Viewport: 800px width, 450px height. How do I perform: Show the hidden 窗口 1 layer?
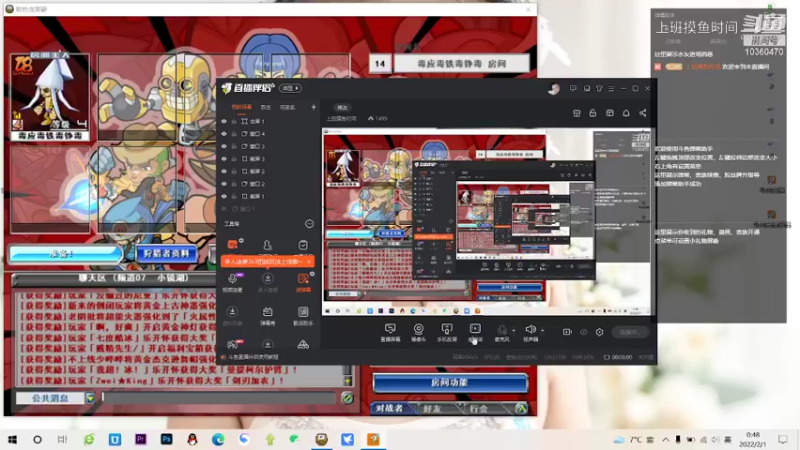(x=223, y=209)
